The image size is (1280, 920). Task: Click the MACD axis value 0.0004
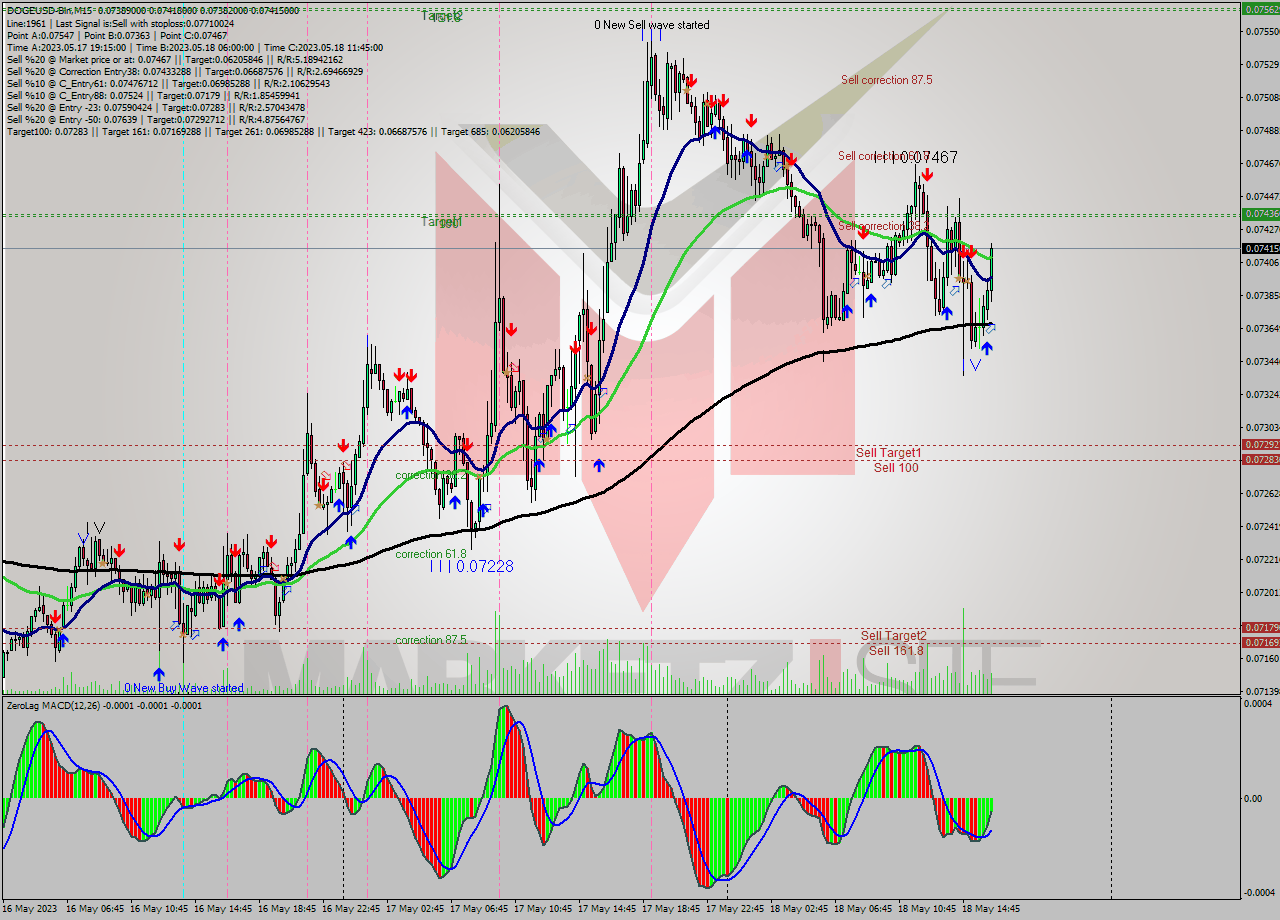point(1258,704)
